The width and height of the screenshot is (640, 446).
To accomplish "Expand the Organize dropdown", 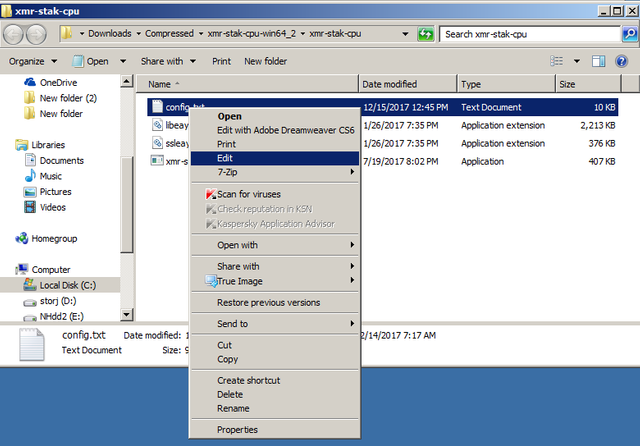I will (x=33, y=61).
